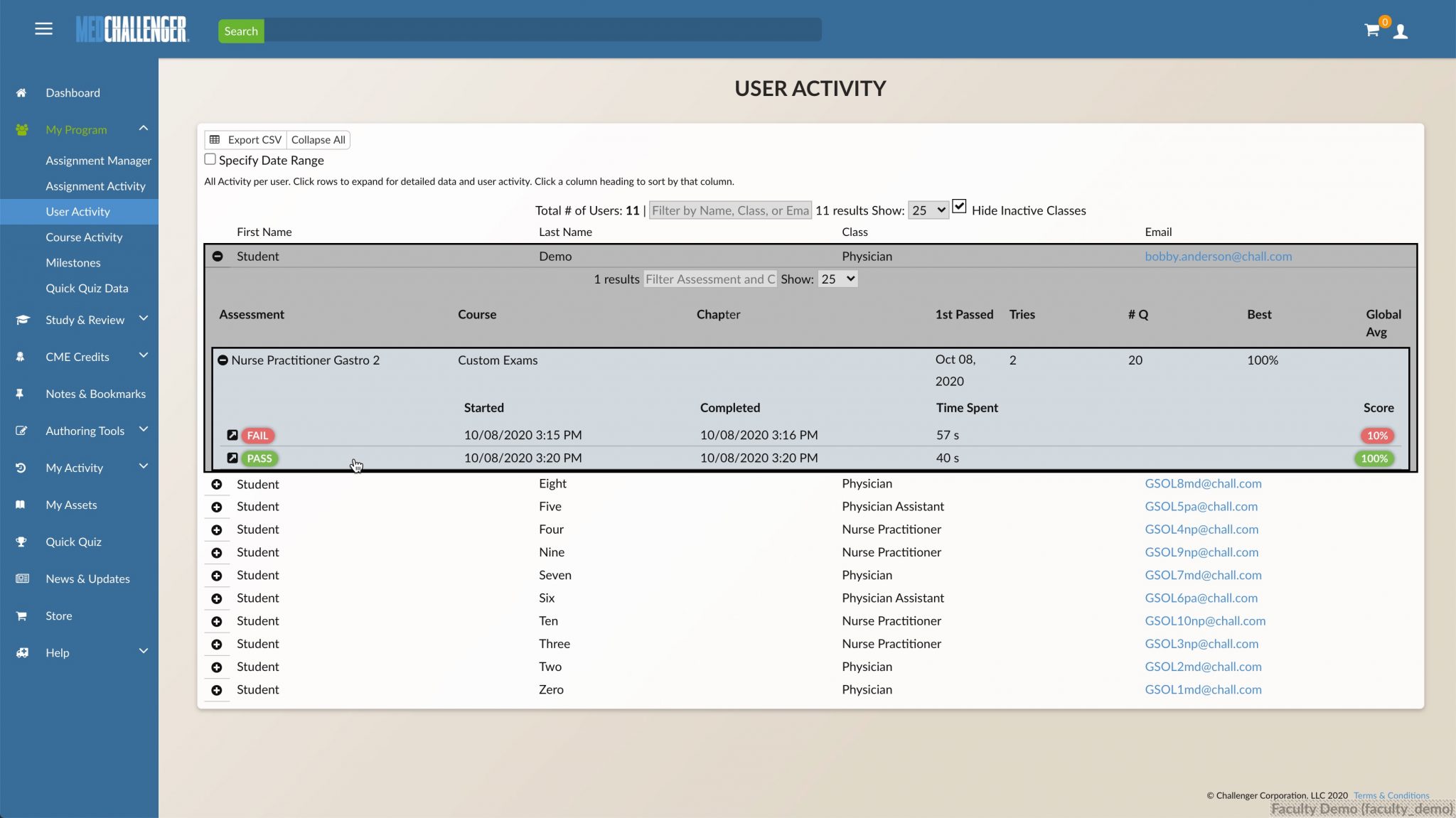Open Course Activity in sidebar
The image size is (1456, 818).
pos(84,237)
